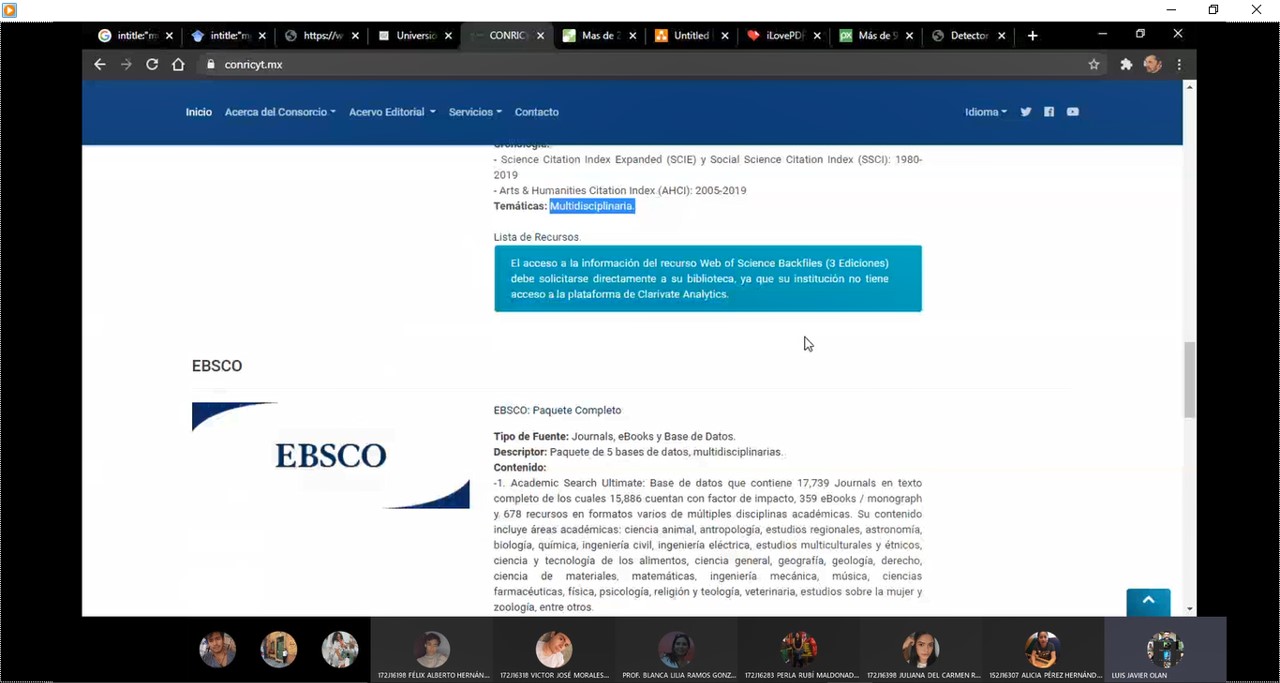
Task: Click the highlighted word 'Multidisciplinaria.'
Action: point(592,206)
